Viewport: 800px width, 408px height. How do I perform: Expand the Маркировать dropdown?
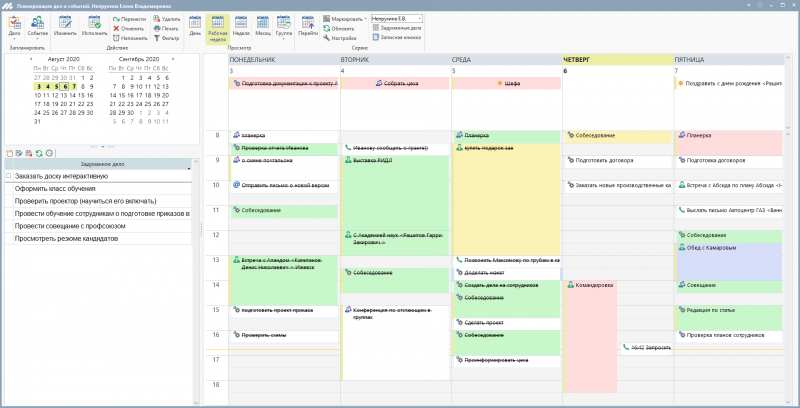point(346,18)
